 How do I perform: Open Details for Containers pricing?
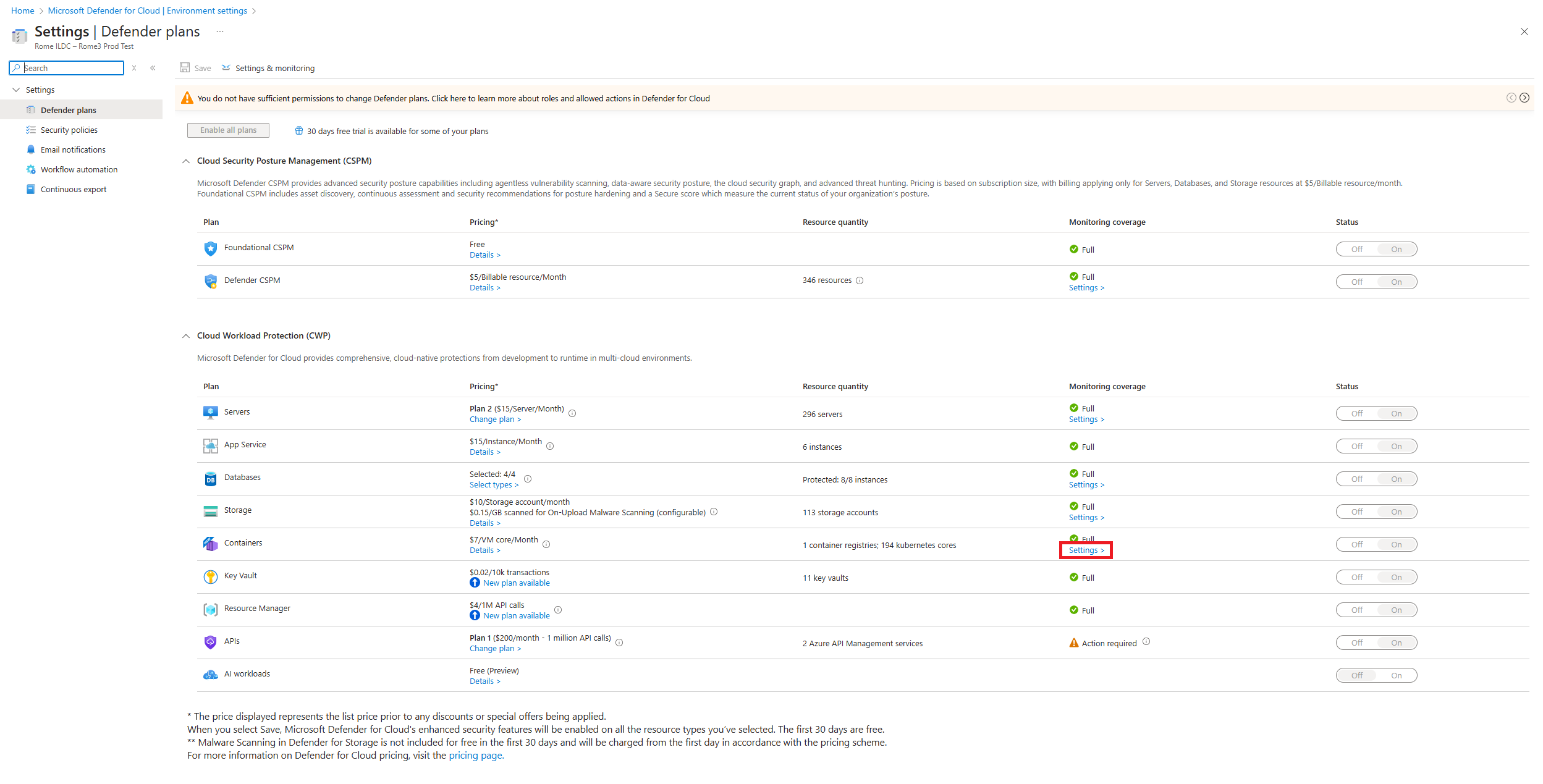[485, 550]
